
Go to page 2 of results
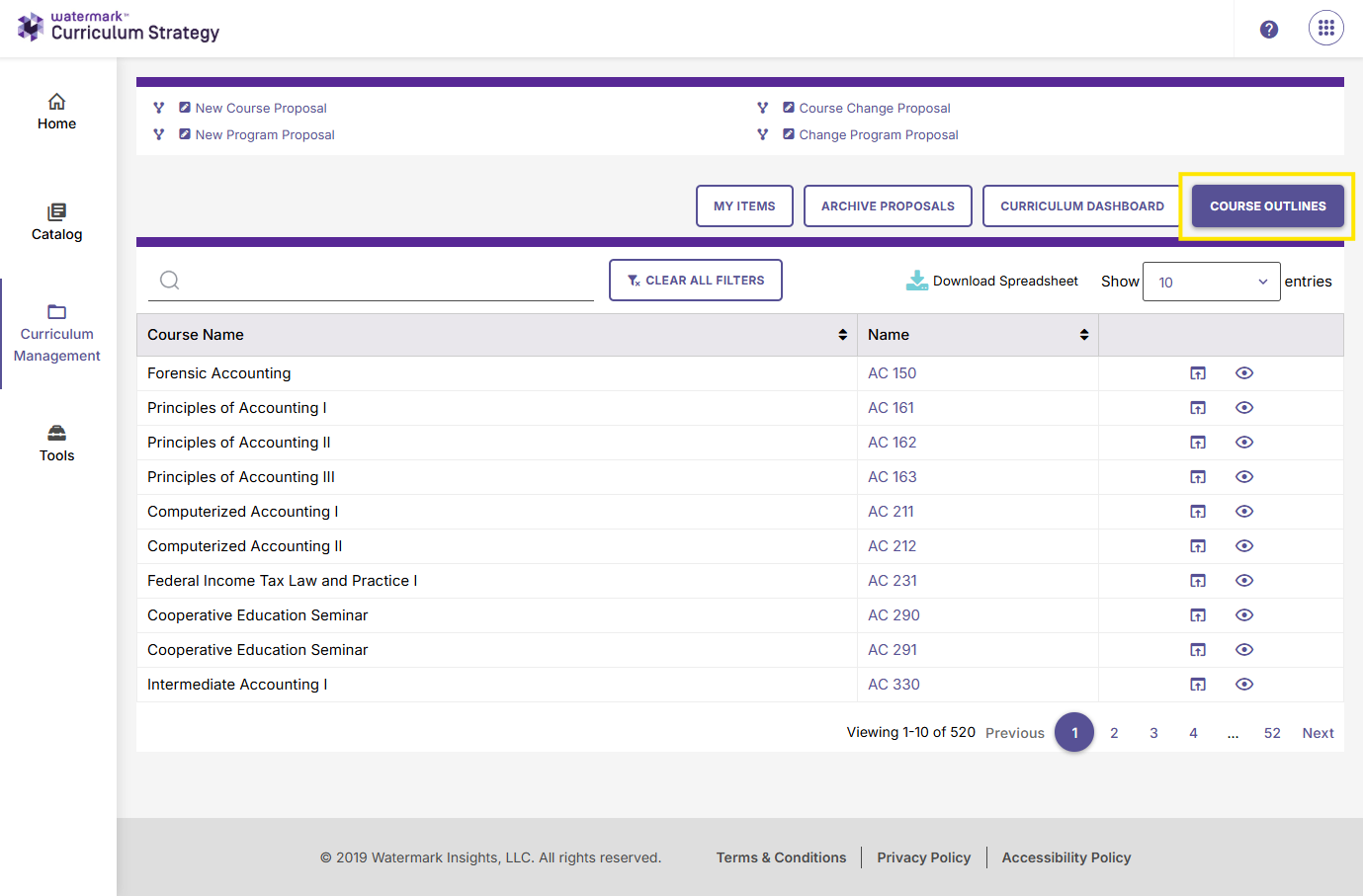click(x=1114, y=733)
